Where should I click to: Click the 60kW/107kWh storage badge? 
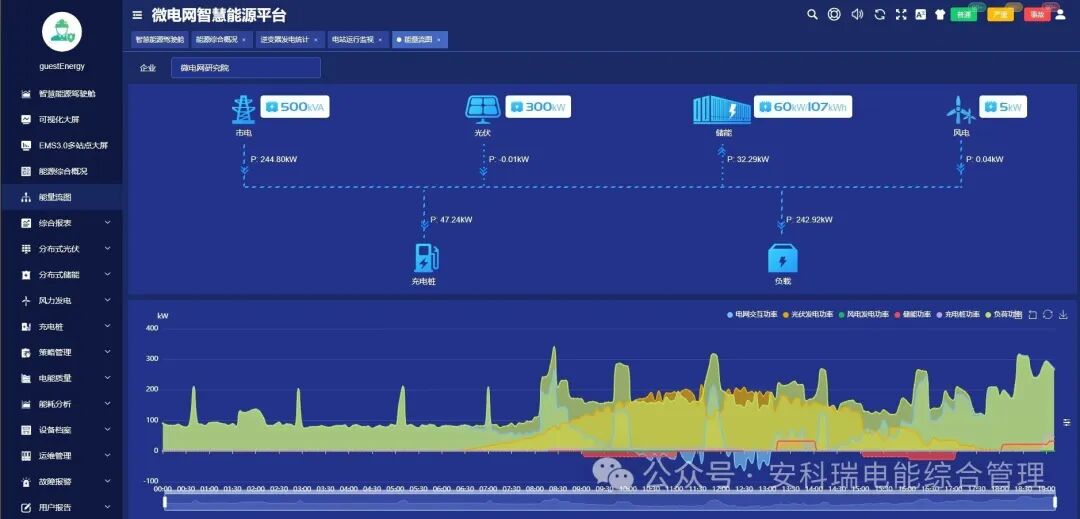click(x=803, y=107)
